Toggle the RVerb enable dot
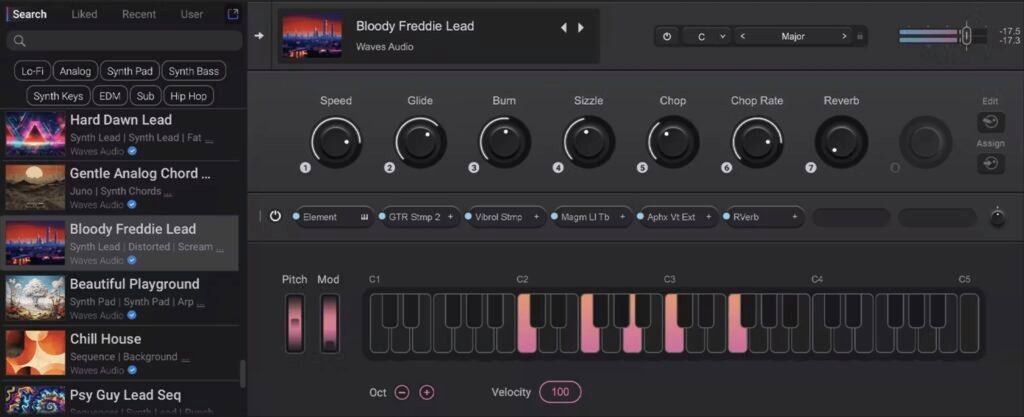 pyautogui.click(x=727, y=217)
